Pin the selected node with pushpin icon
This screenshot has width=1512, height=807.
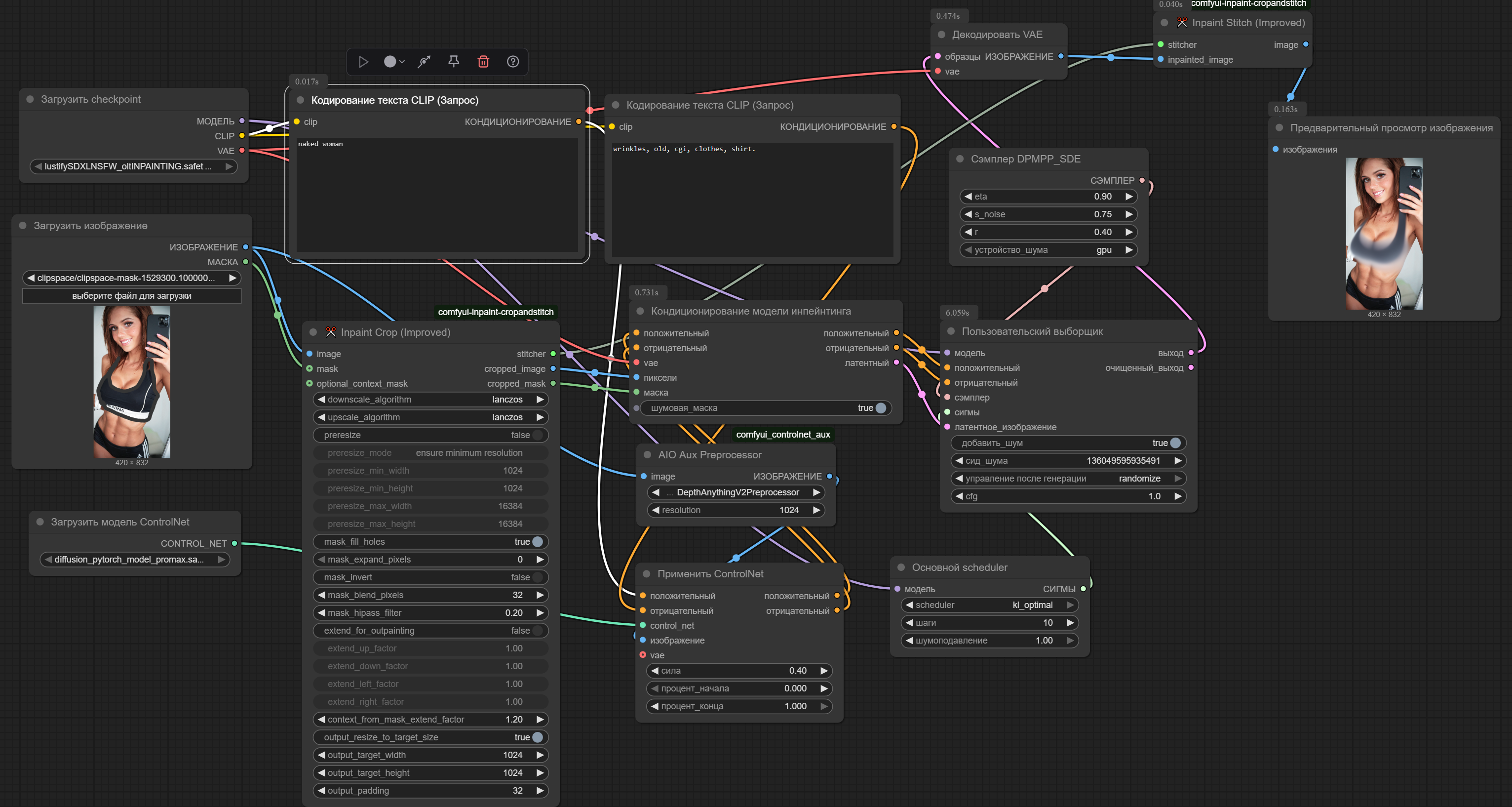pyautogui.click(x=453, y=62)
